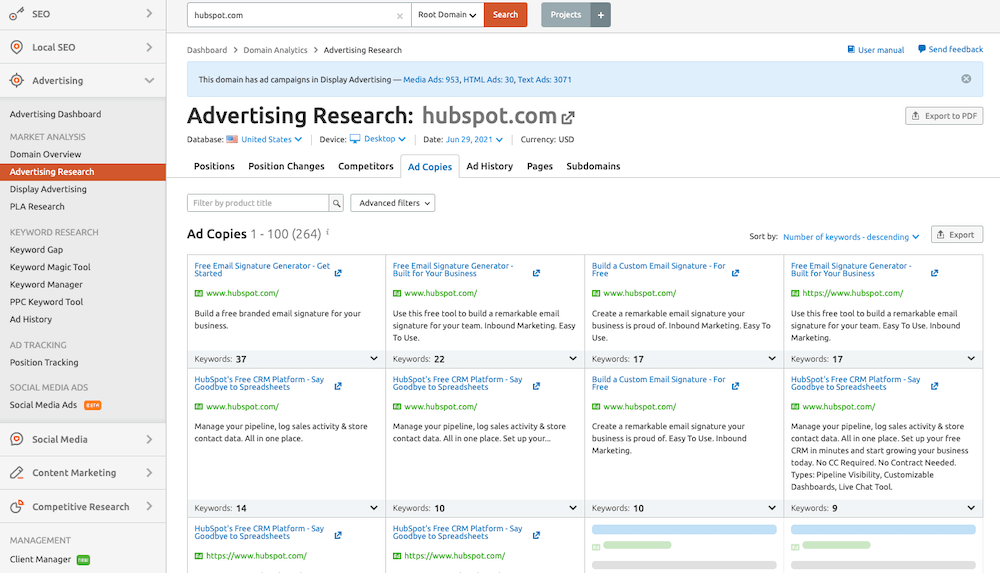Expand the Social Media section chevron
This screenshot has width=1000, height=573.
pos(149,439)
